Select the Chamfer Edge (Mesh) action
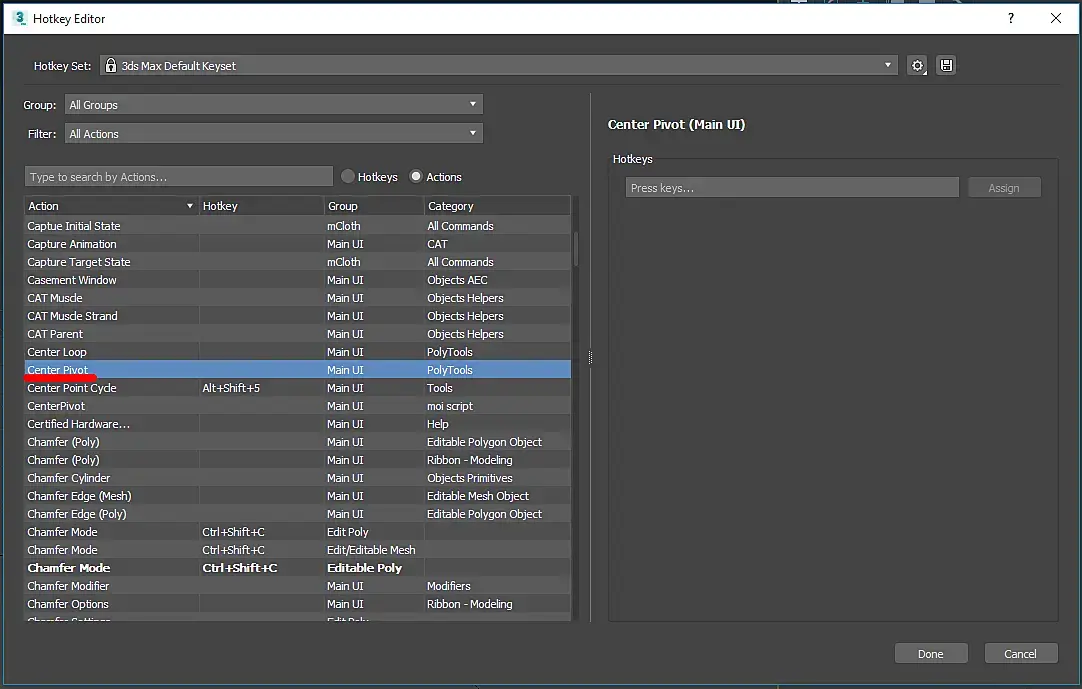The image size is (1082, 689). [297, 496]
